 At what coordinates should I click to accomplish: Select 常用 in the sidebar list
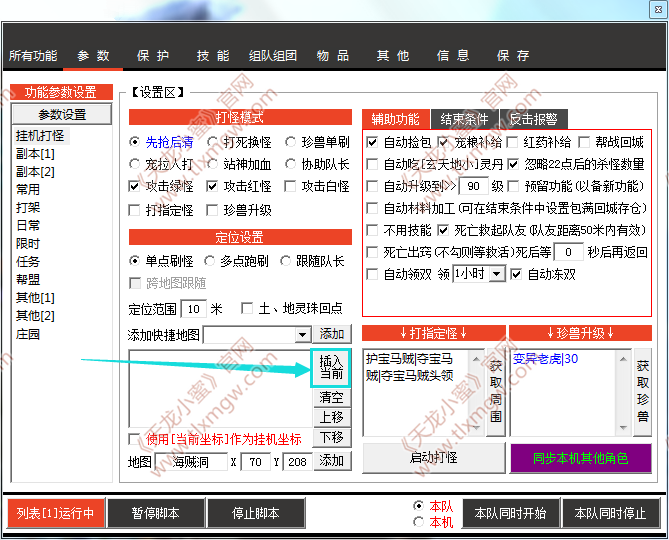(28, 189)
